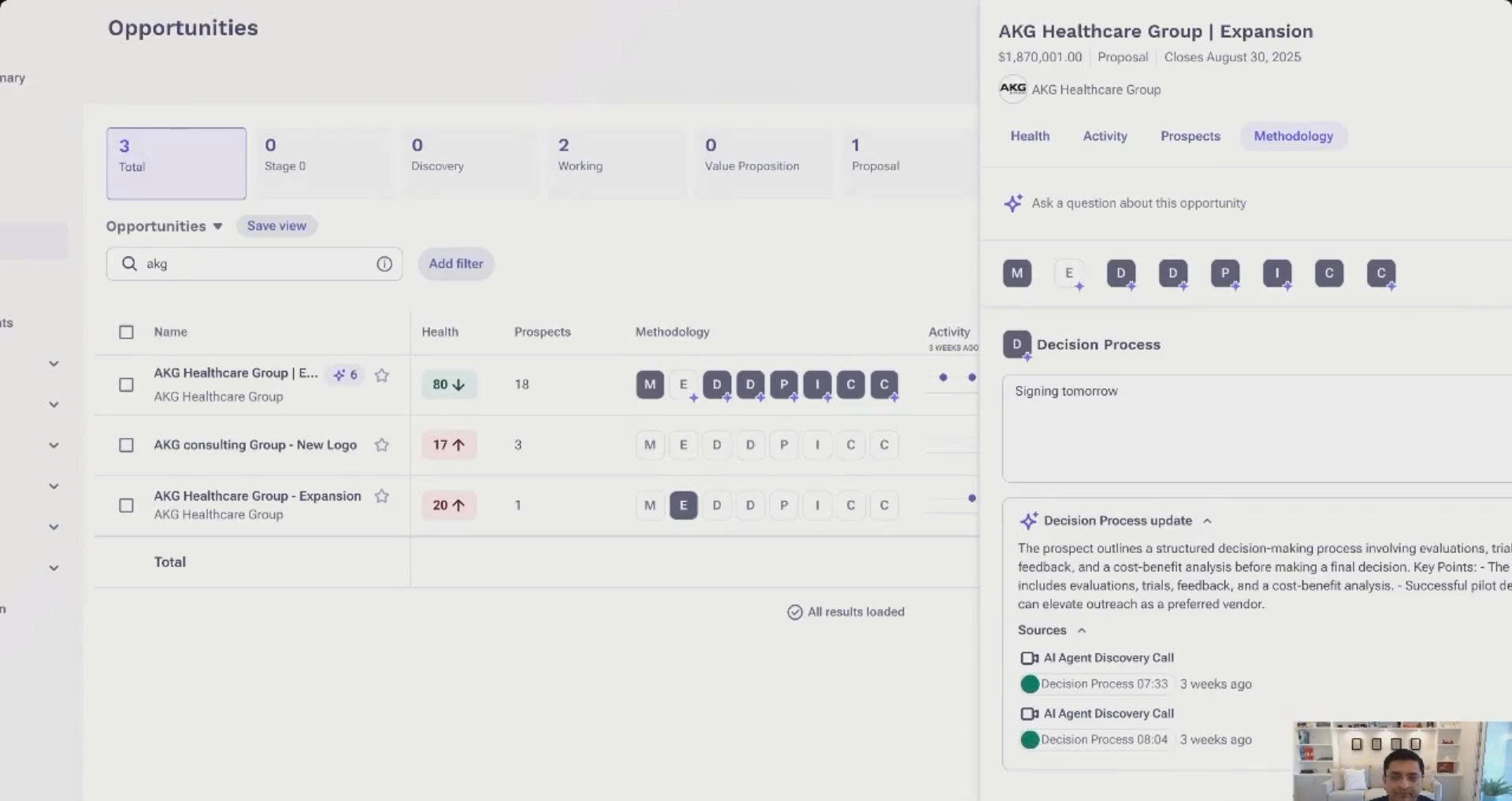Click the Save view button
Screen dimensions: 1512x801
[x=277, y=226]
